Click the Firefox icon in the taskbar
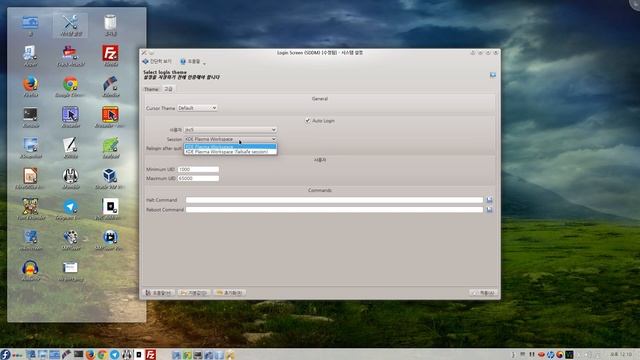This screenshot has height=360, width=640. pos(90,354)
